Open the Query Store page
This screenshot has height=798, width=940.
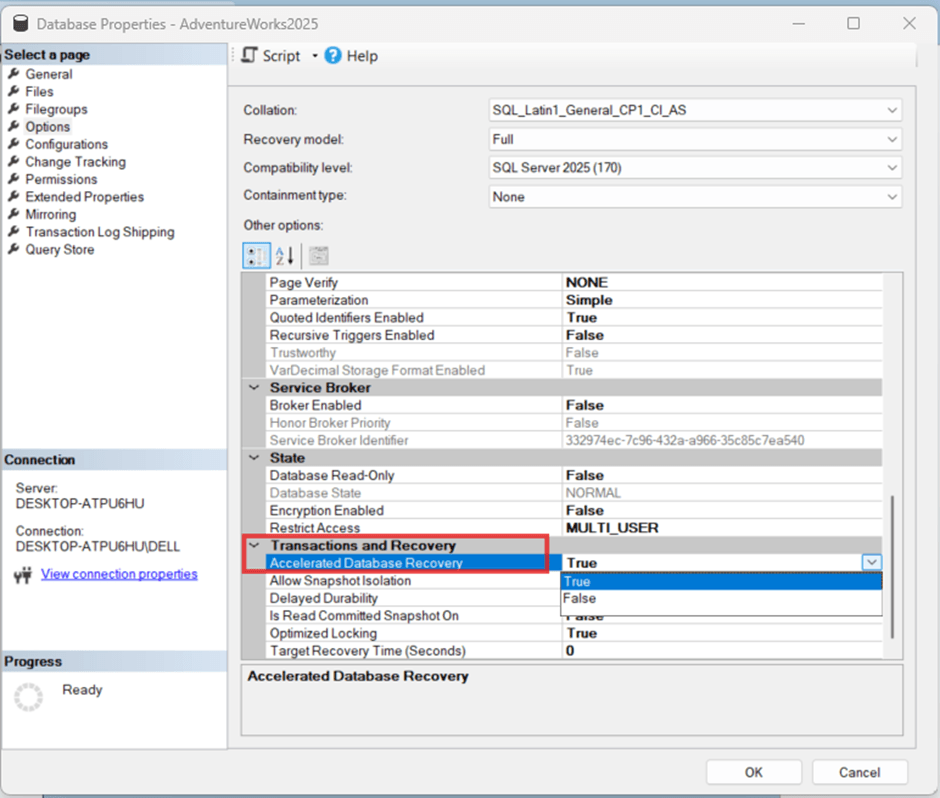click(60, 249)
